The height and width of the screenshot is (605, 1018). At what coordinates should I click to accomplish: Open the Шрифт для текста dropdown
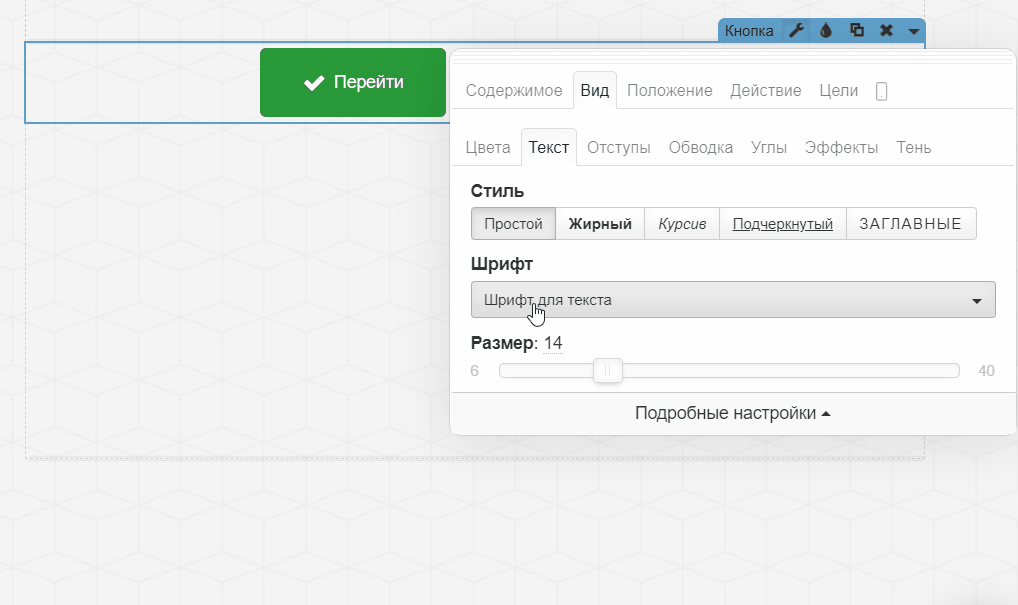[x=733, y=300]
